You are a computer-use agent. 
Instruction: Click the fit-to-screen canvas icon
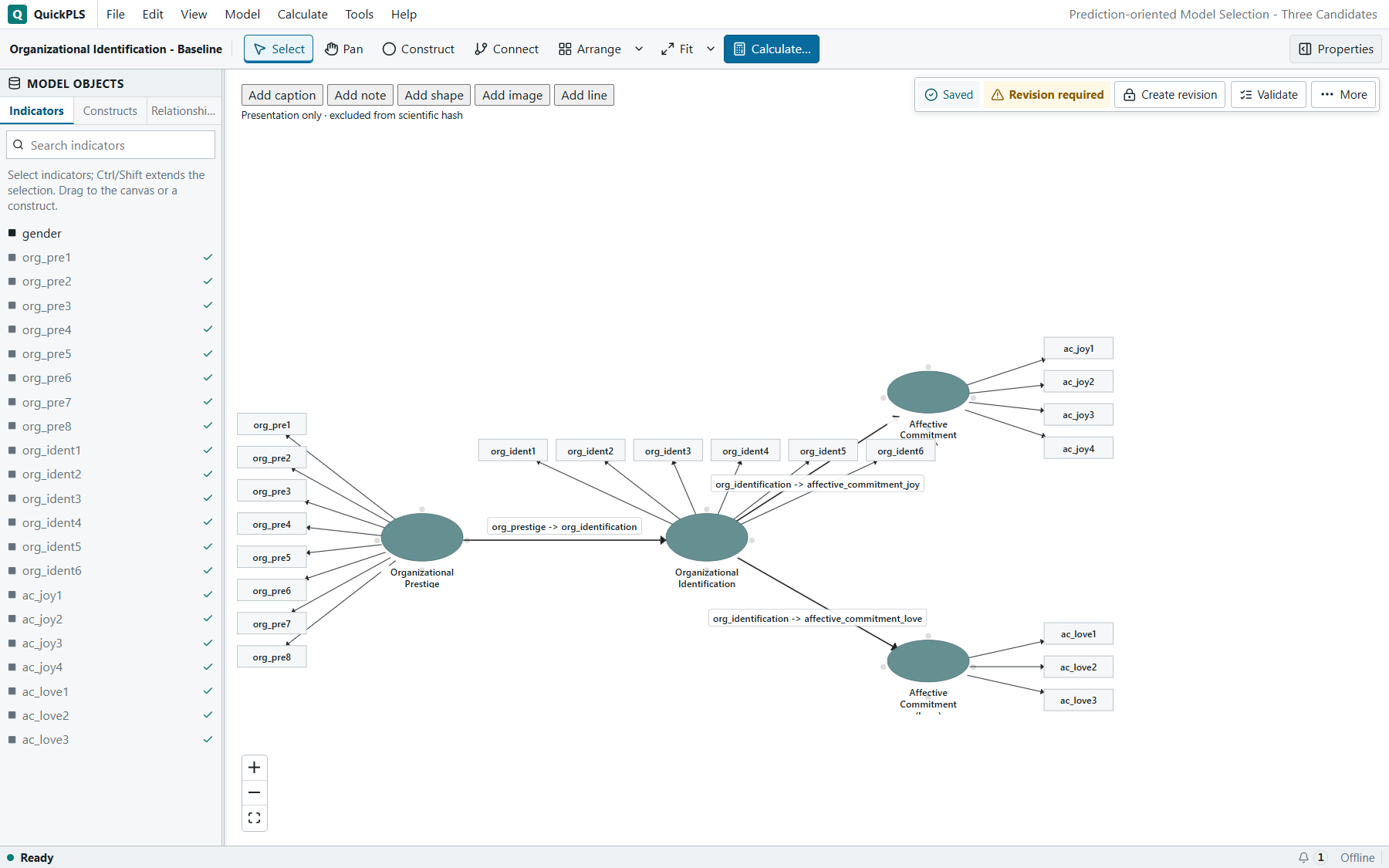(x=255, y=818)
